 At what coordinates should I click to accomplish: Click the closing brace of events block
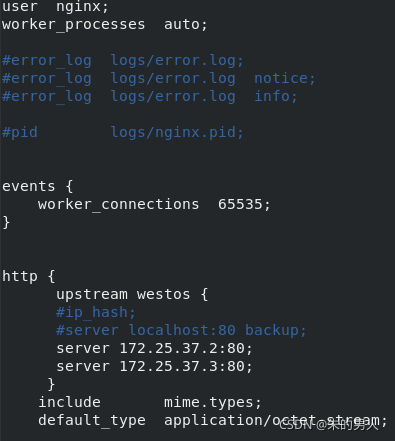(x=6, y=222)
